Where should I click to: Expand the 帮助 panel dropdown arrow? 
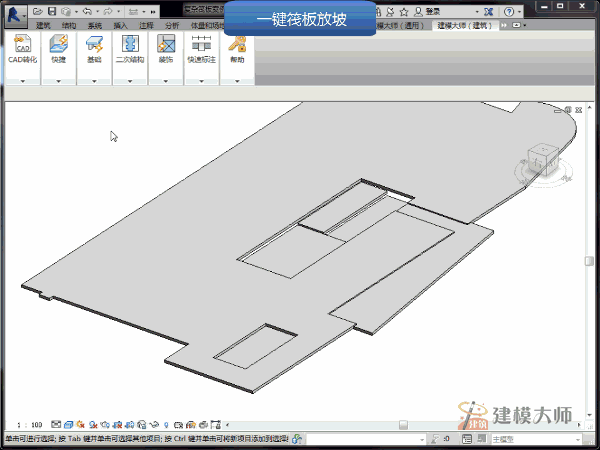(x=237, y=81)
